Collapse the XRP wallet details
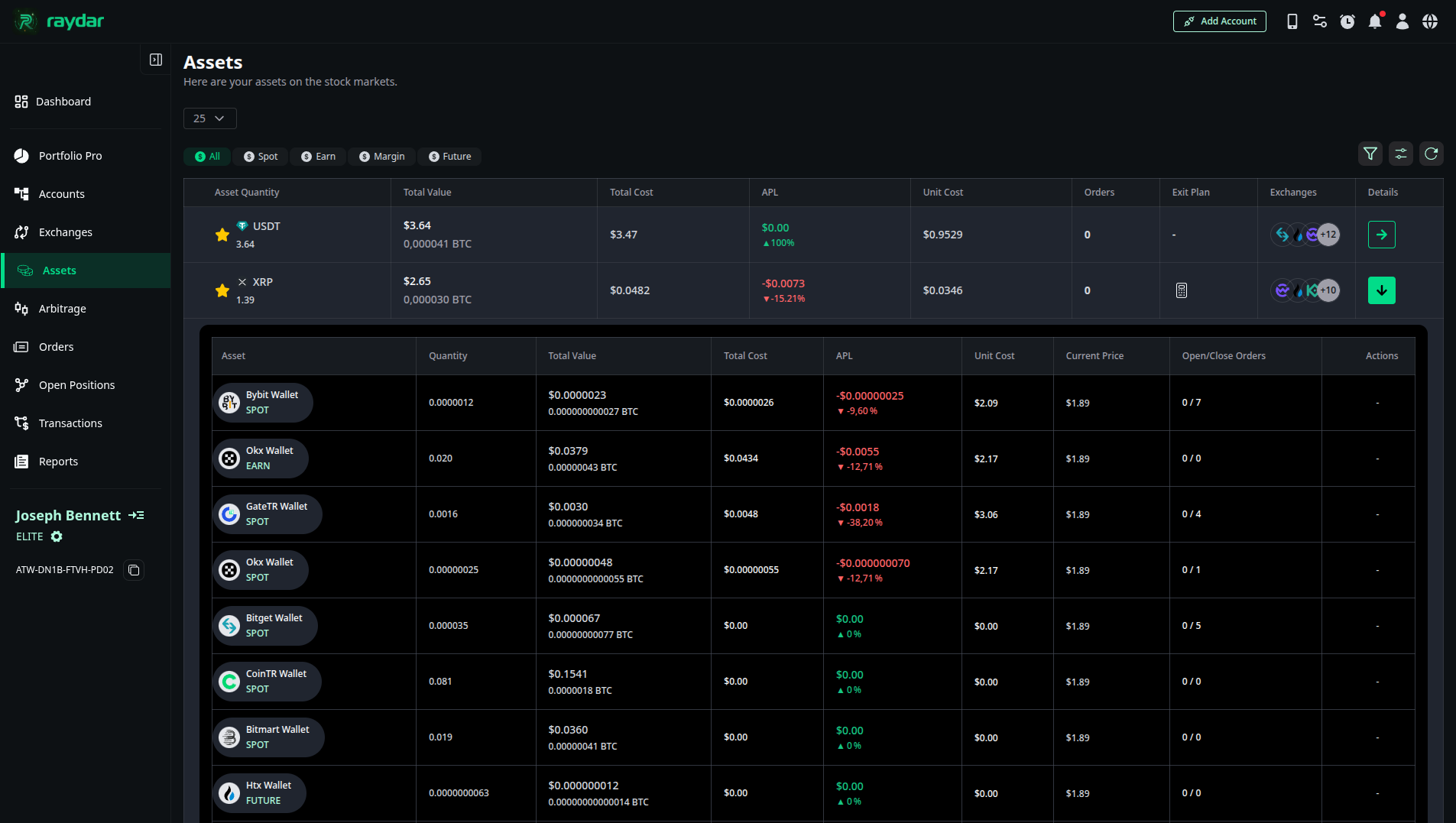Screen dimensions: 1456x823 point(1382,290)
